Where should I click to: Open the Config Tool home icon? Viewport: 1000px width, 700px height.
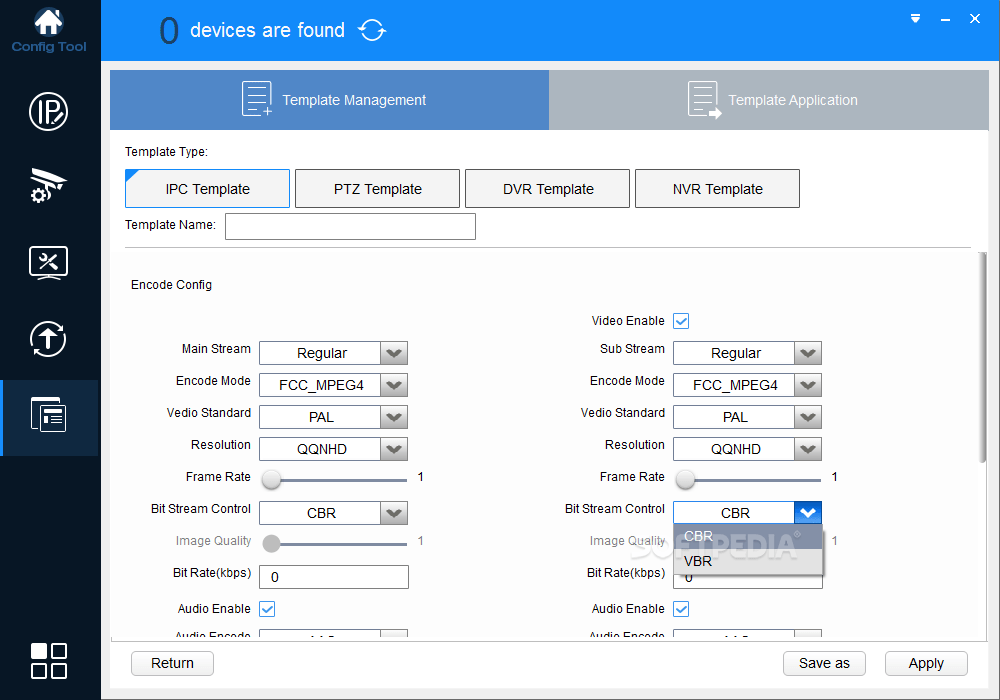coord(48,31)
